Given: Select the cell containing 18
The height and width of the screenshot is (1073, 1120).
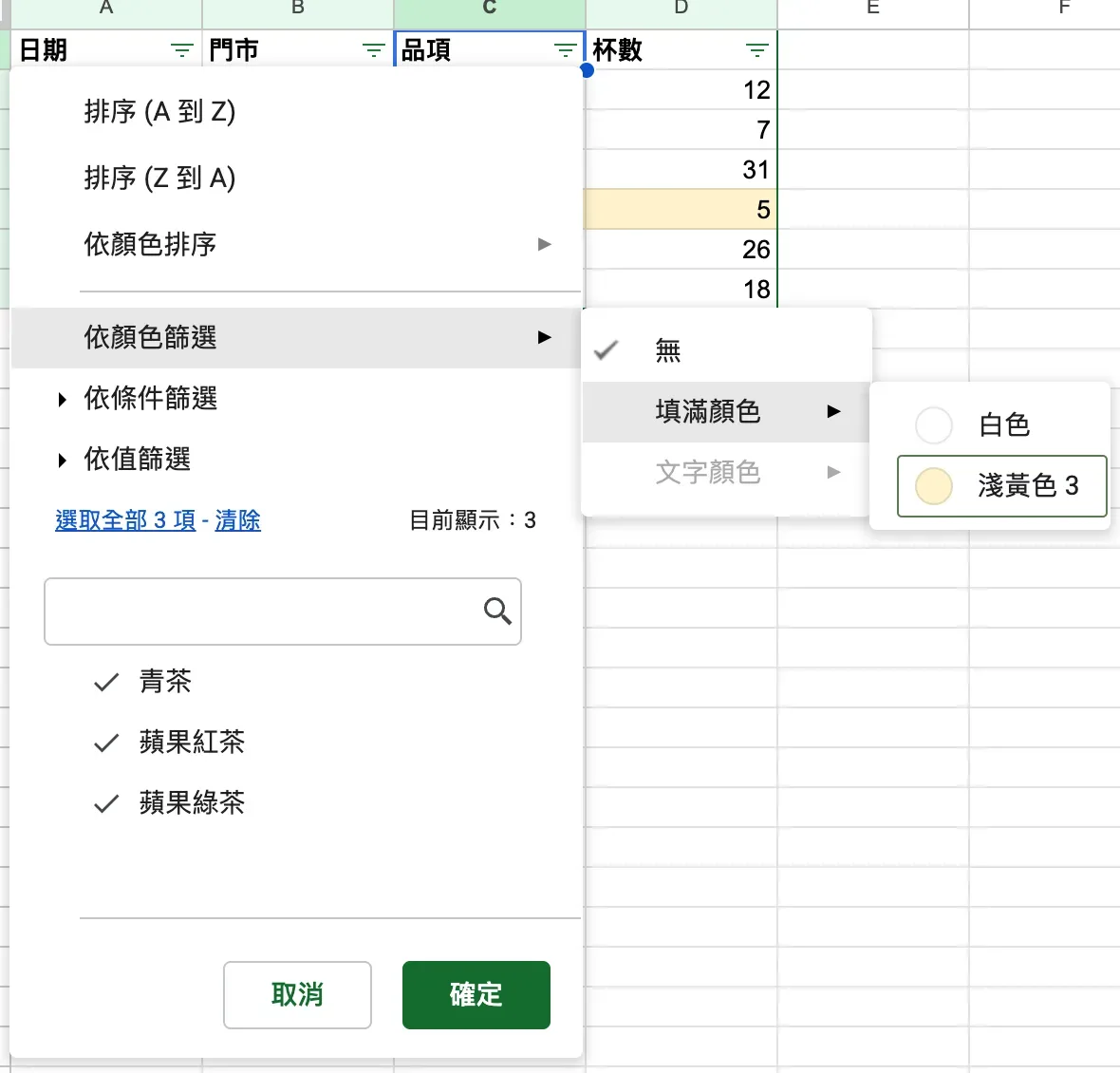Looking at the screenshot, I should pyautogui.click(x=681, y=289).
